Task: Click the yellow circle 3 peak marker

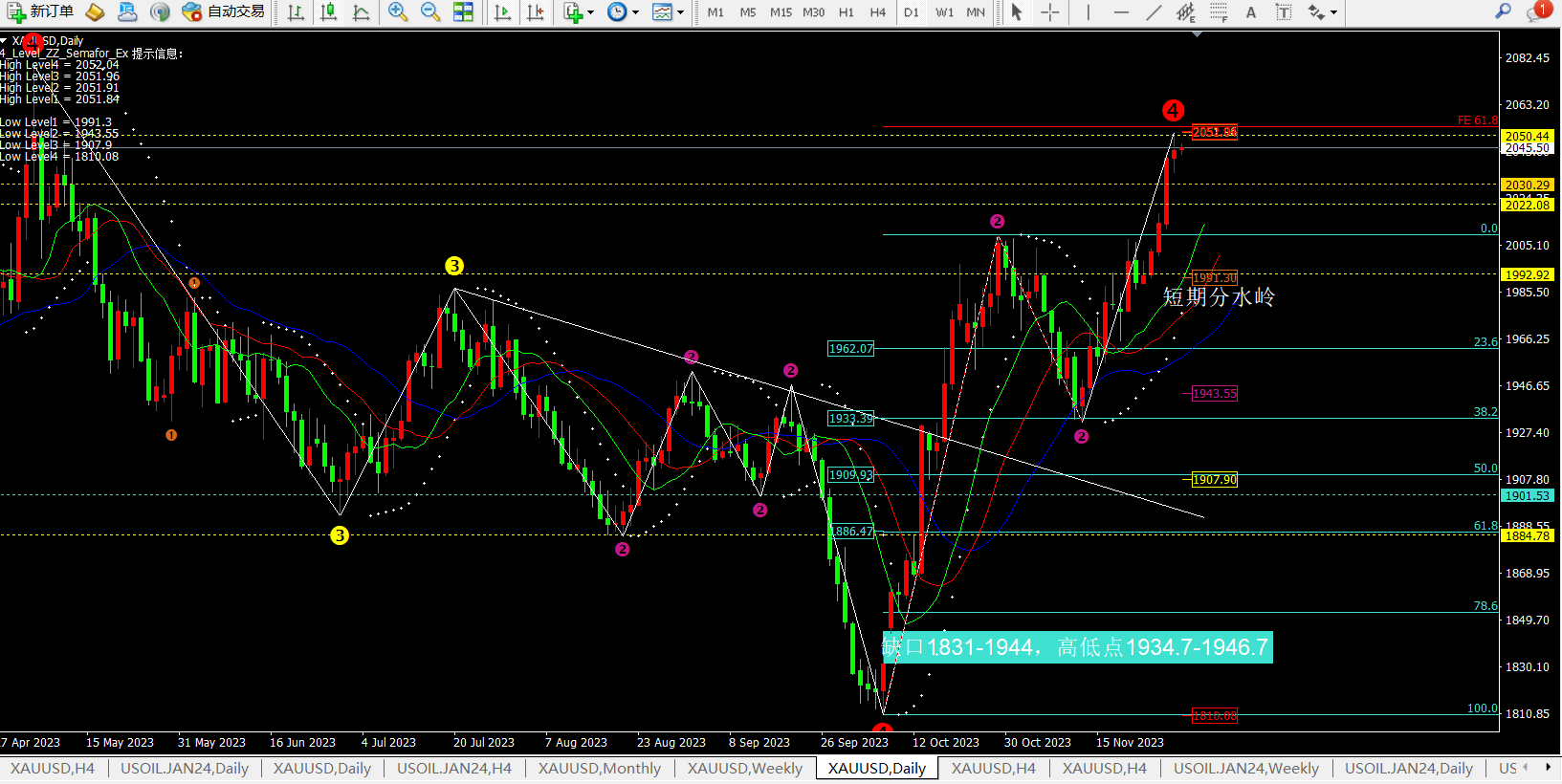Action: coord(454,266)
